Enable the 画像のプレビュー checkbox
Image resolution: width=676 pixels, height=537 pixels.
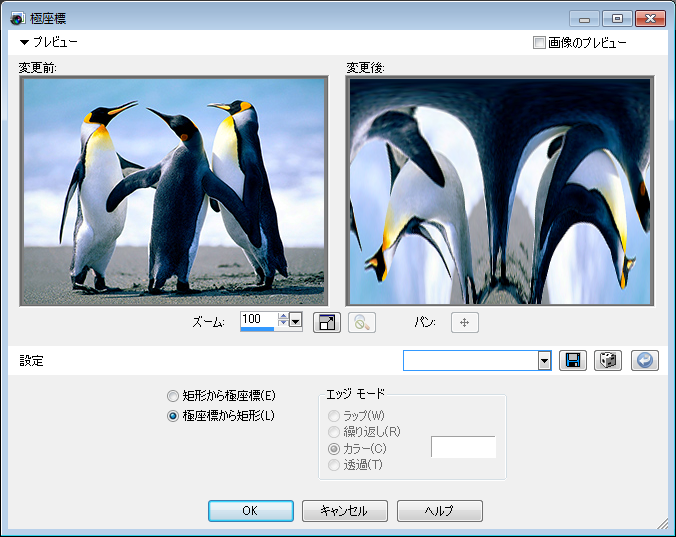click(540, 43)
